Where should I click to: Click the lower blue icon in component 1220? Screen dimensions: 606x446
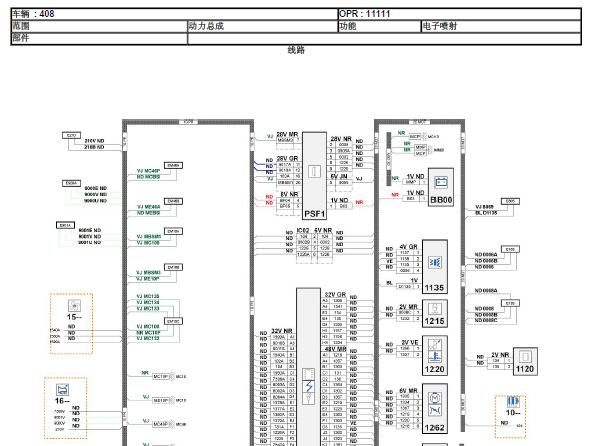pyautogui.click(x=435, y=357)
